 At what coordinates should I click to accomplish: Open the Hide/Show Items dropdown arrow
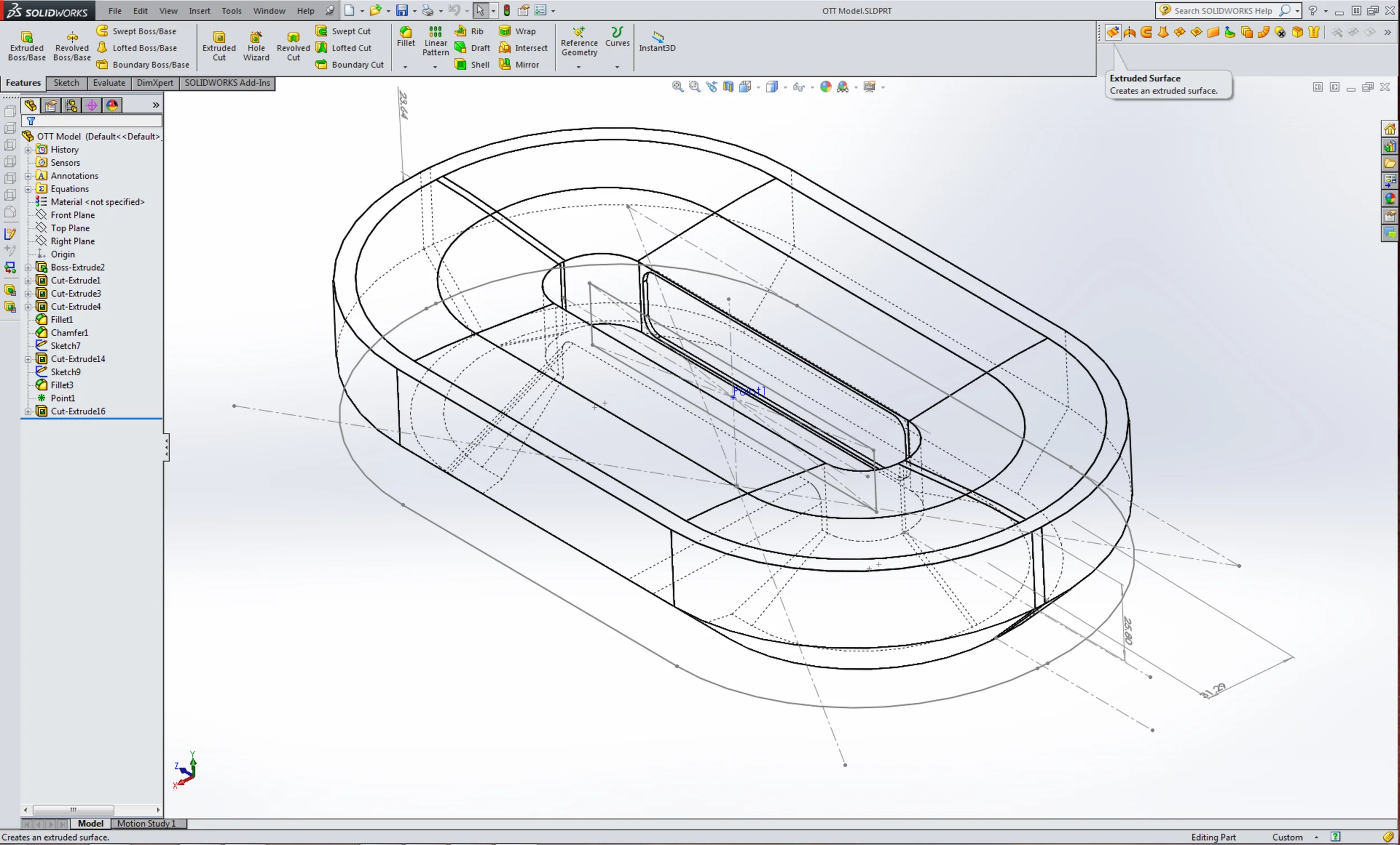click(x=812, y=87)
